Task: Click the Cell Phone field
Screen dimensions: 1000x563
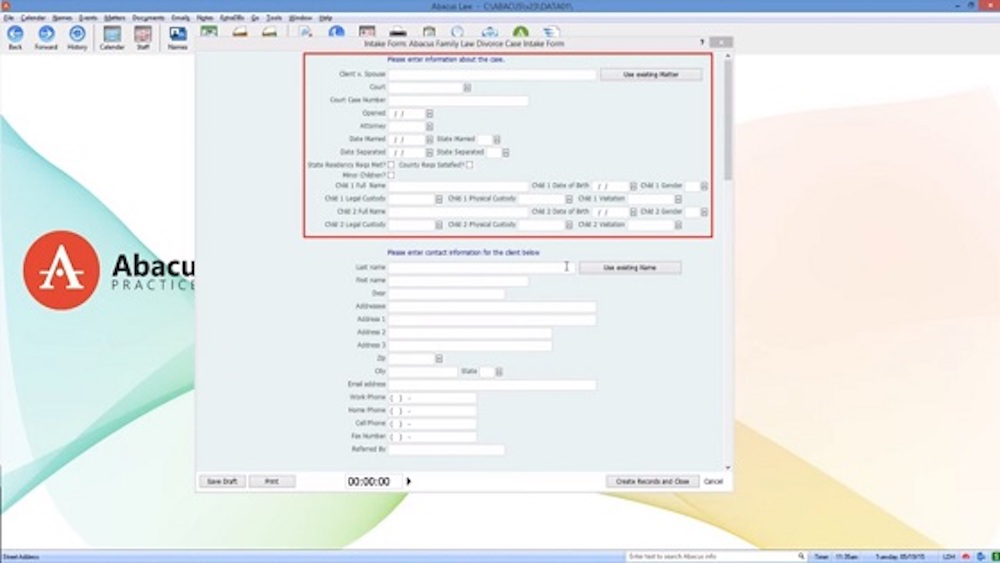Action: click(432, 423)
